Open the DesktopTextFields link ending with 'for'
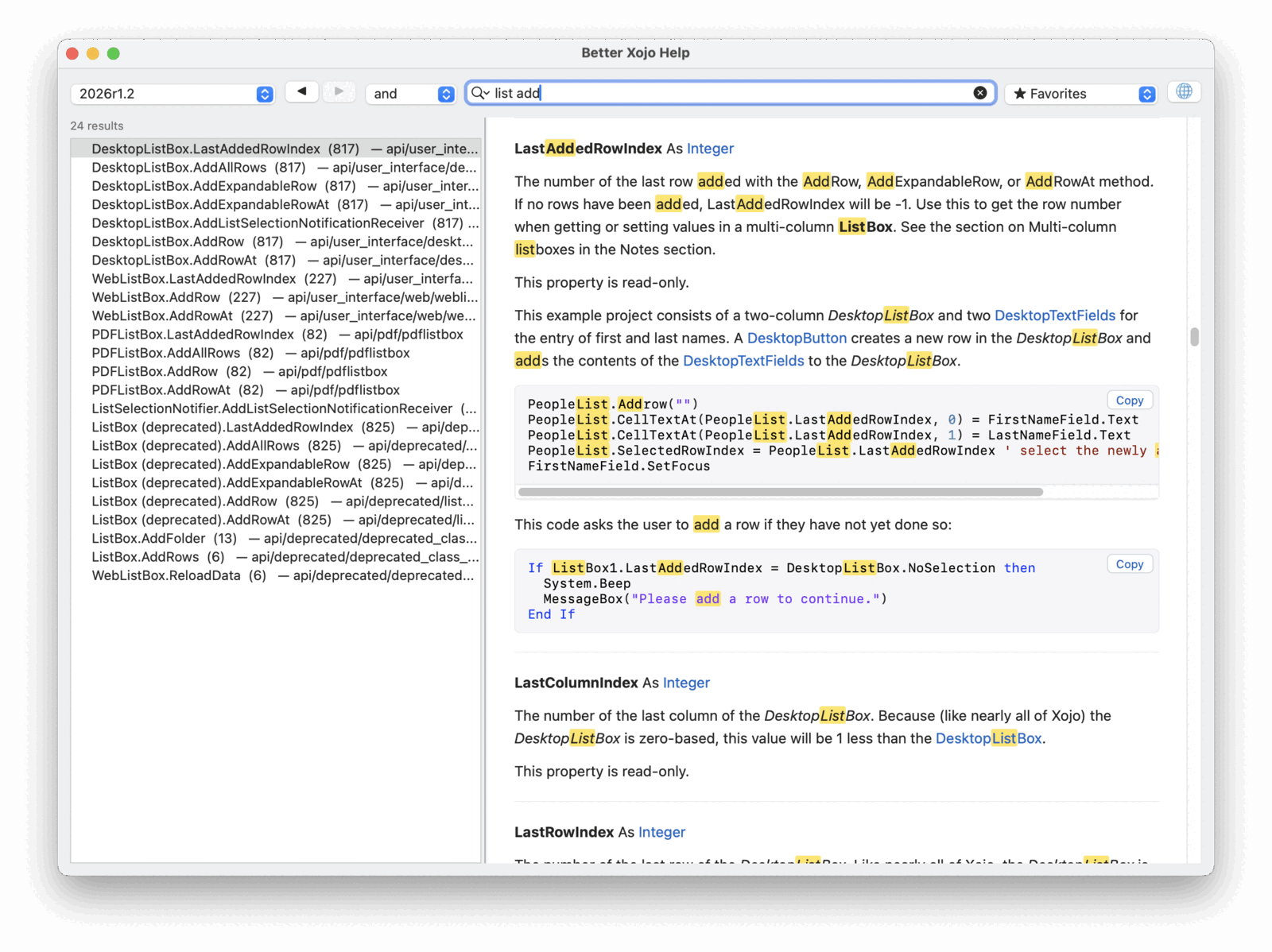The height and width of the screenshot is (952, 1272). point(1055,315)
